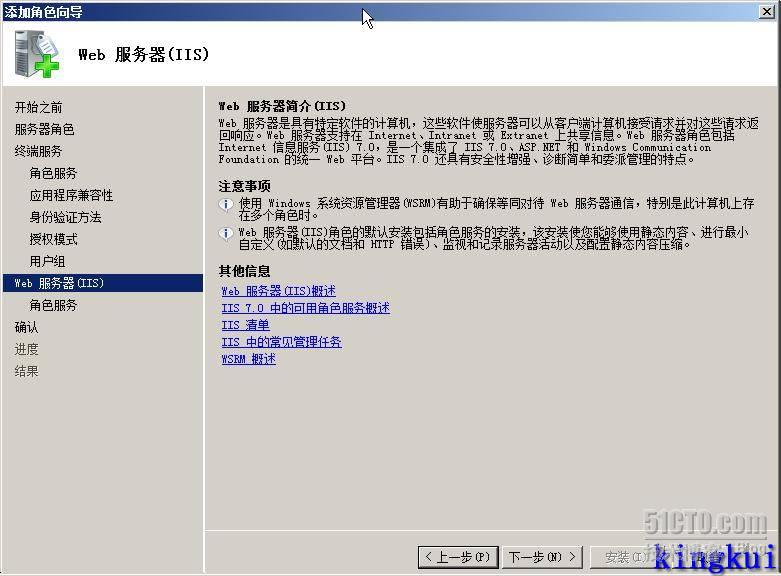Click the 结果 step label
The image size is (781, 576).
pos(26,371)
